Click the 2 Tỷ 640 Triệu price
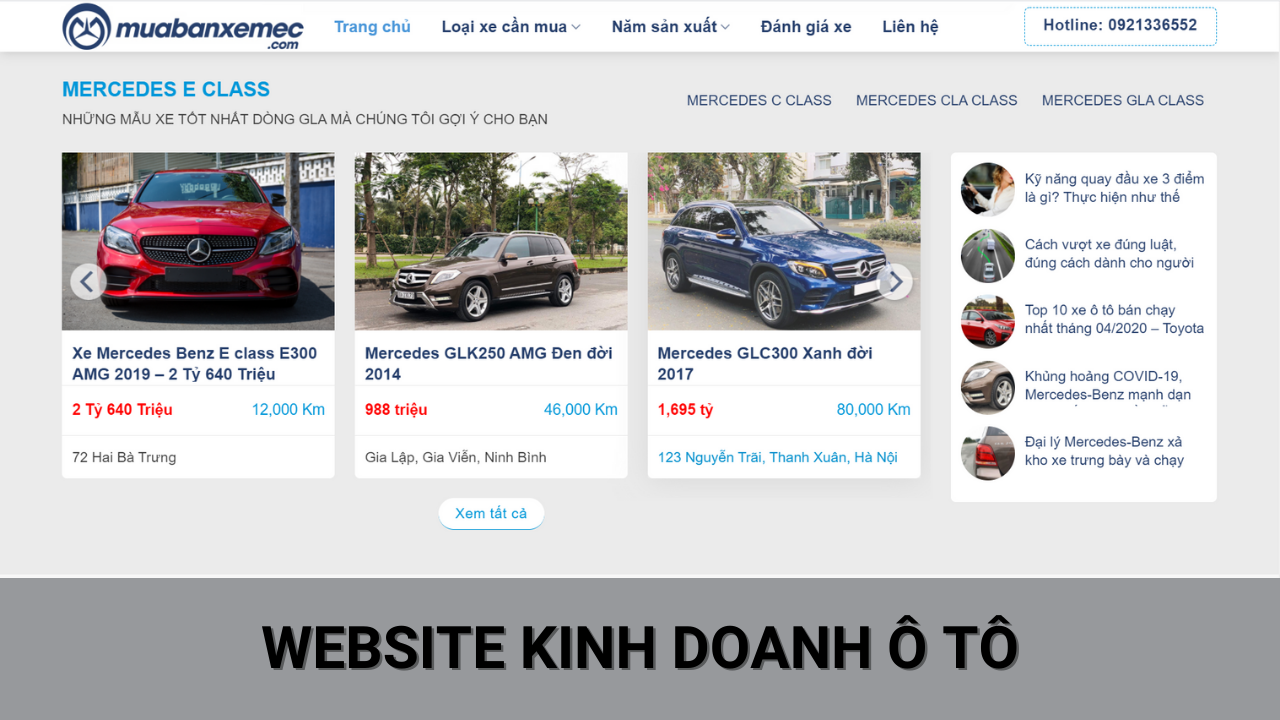 click(x=122, y=409)
